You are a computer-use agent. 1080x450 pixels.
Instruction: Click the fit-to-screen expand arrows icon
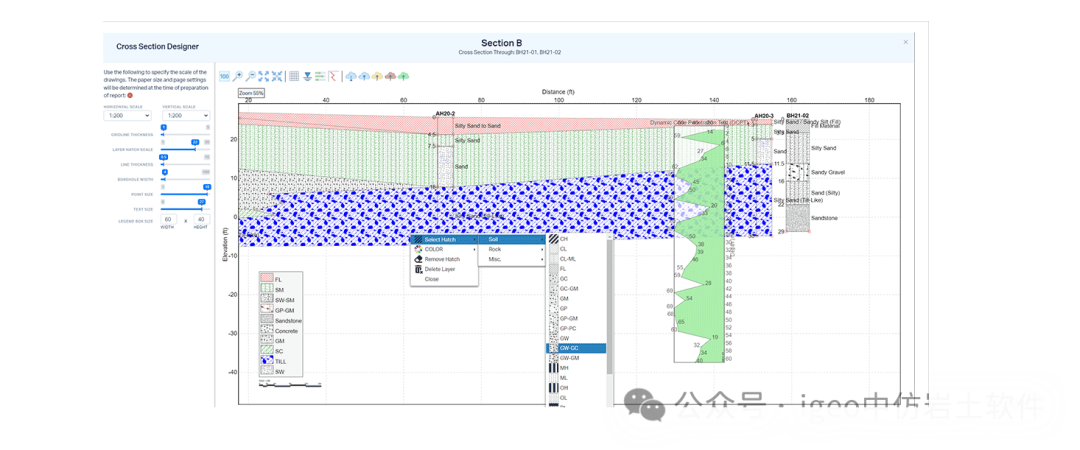[x=263, y=76]
